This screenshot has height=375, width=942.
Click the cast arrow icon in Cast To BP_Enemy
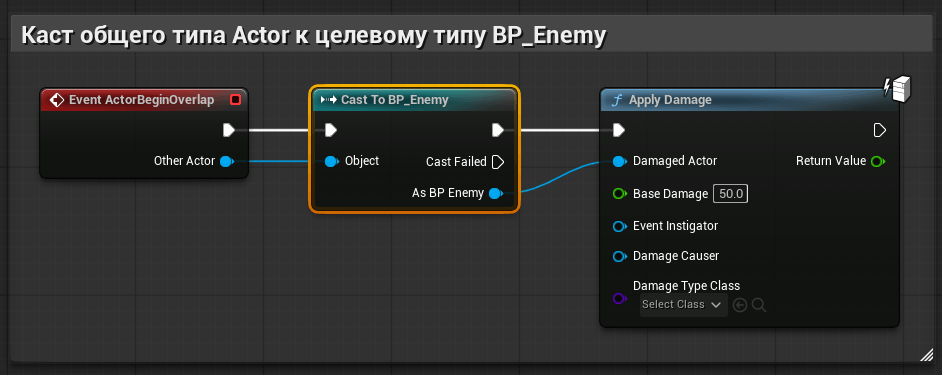(x=329, y=100)
